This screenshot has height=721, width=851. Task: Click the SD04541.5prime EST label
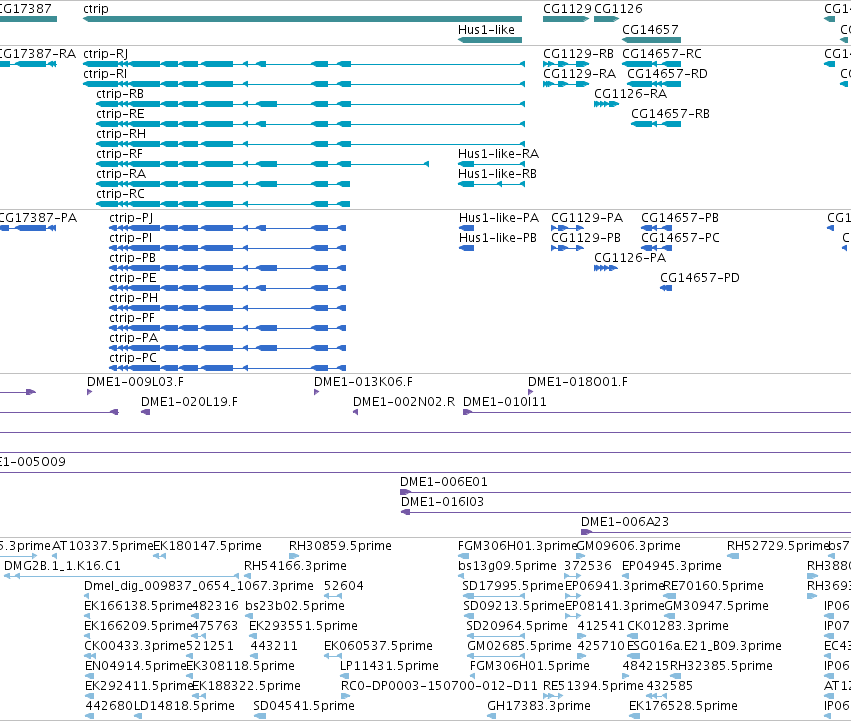point(304,707)
